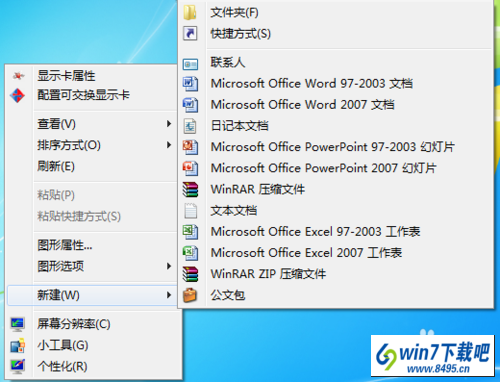Click the contact card icon beside 联系人
Screen dimensions: 500x382
point(190,64)
